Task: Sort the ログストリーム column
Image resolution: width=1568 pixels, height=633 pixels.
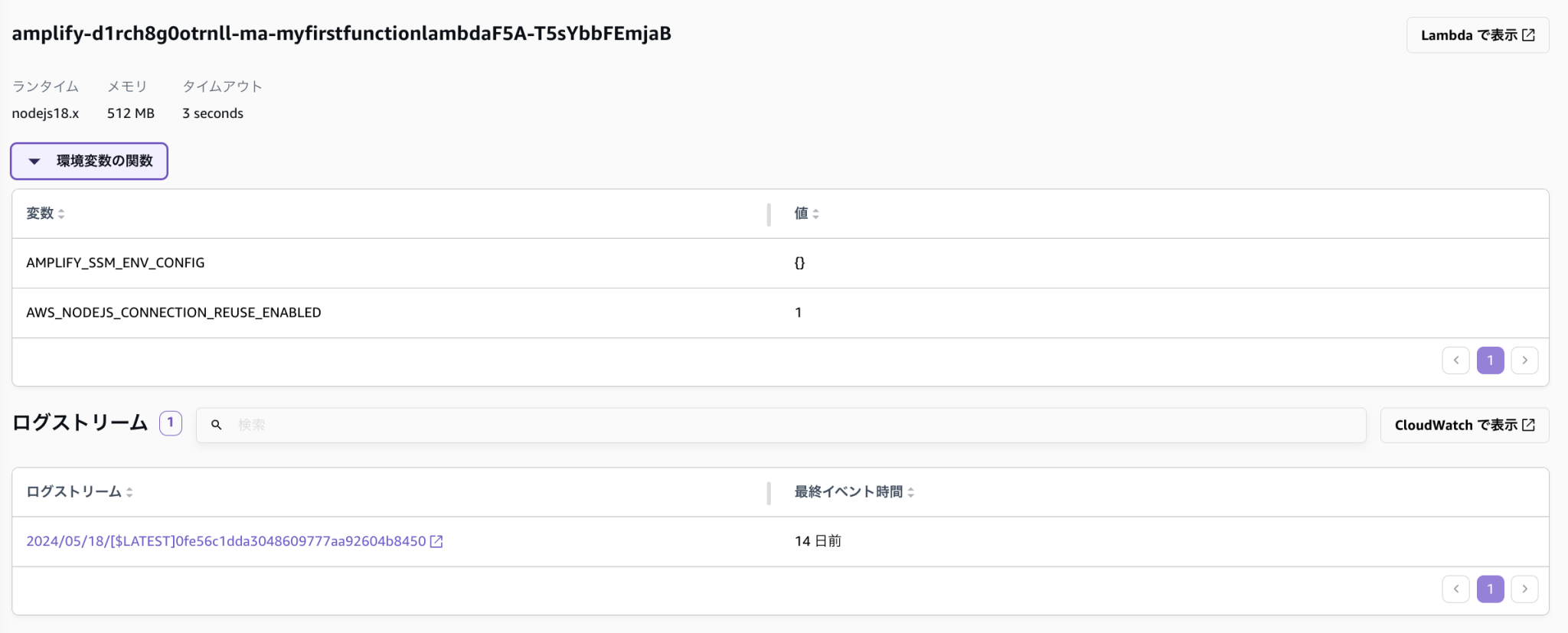Action: (80, 492)
